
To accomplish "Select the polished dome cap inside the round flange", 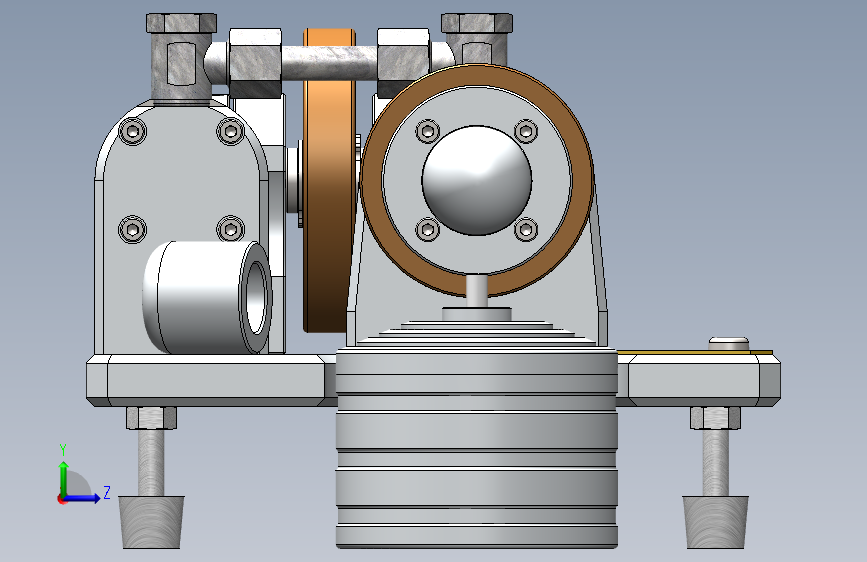I will click(477, 180).
